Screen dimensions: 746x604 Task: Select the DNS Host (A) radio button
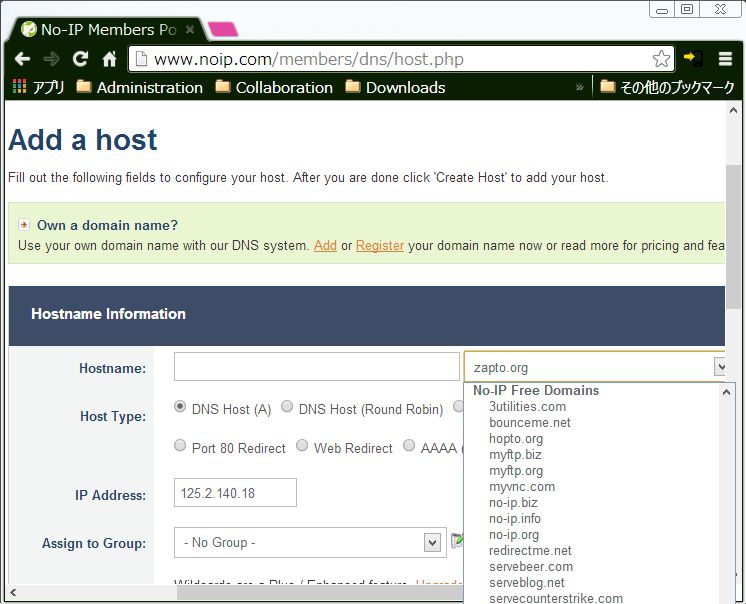(x=181, y=407)
